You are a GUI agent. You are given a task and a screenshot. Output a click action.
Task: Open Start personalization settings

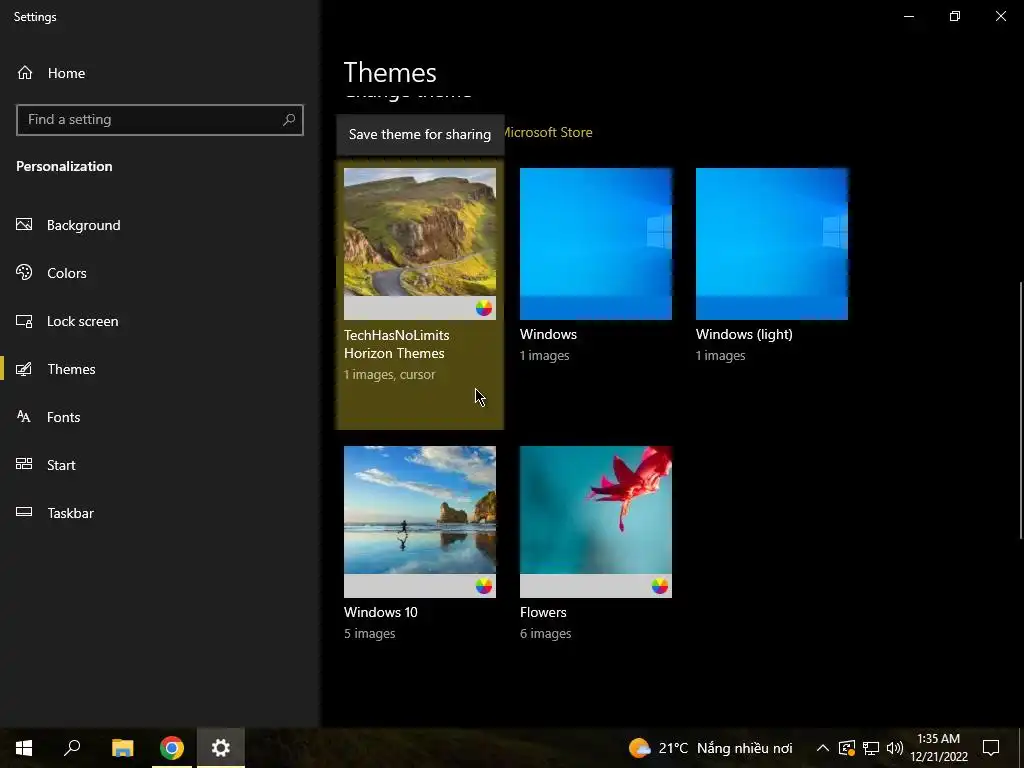tap(61, 465)
